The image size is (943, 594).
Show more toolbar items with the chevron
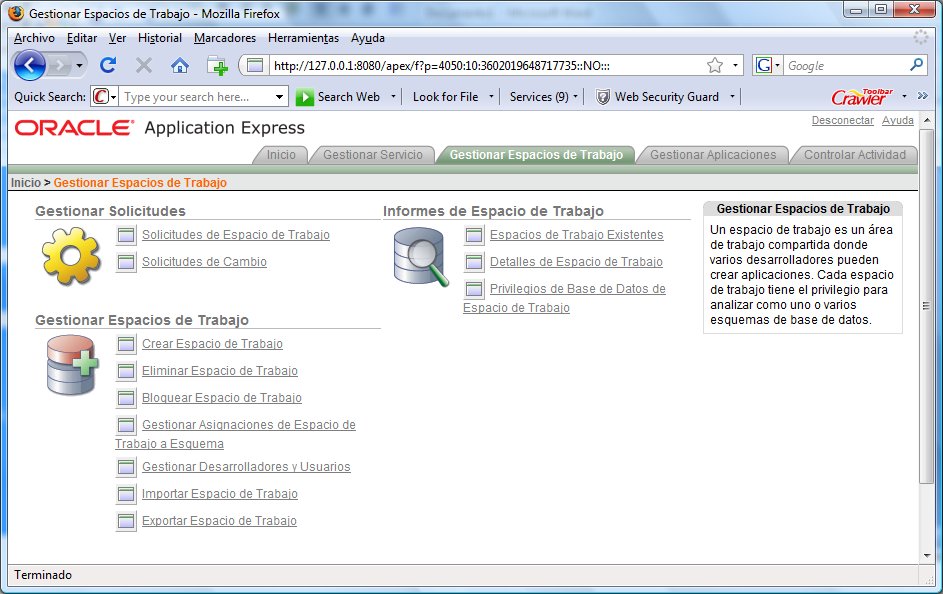pyautogui.click(x=923, y=96)
